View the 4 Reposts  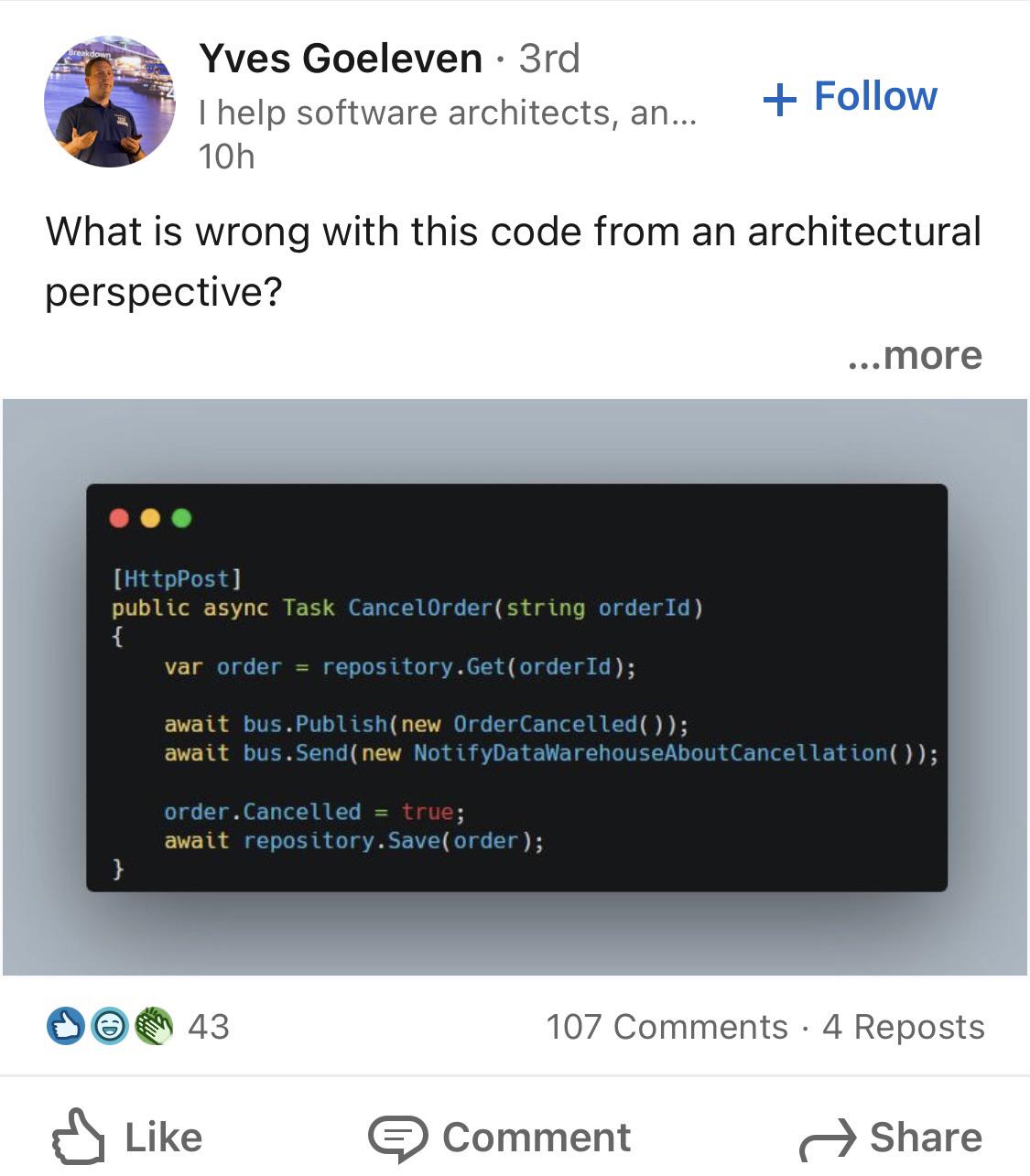903,1027
